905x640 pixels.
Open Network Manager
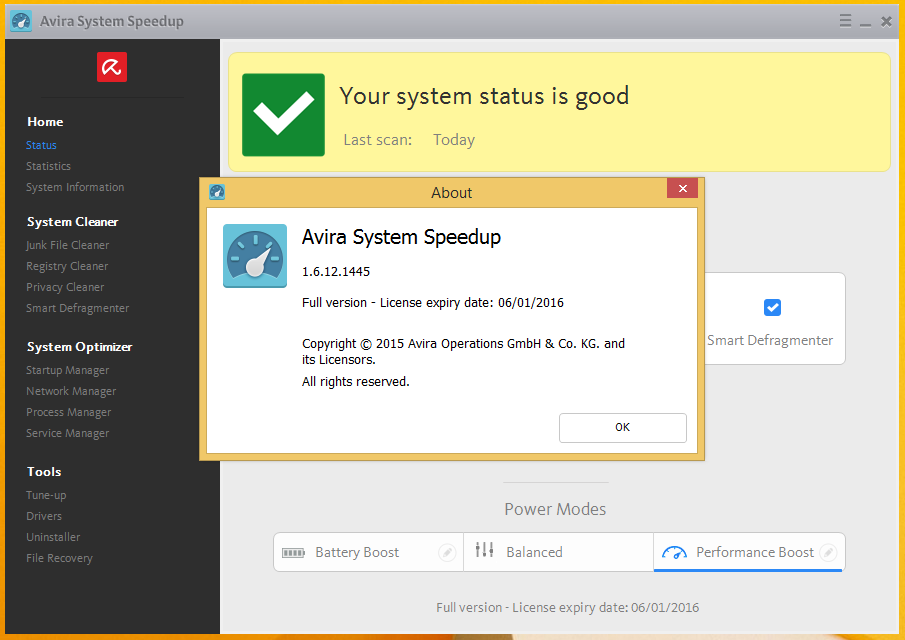pyautogui.click(x=71, y=392)
